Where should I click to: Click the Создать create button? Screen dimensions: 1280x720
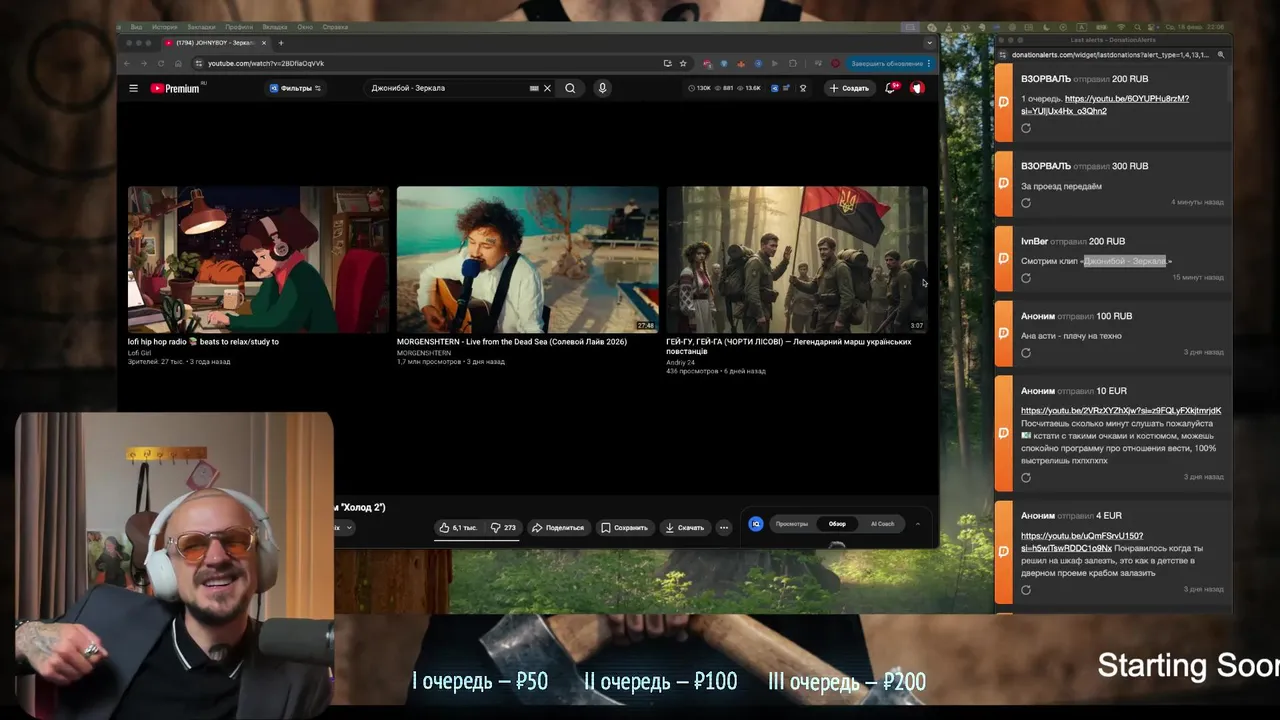click(848, 88)
